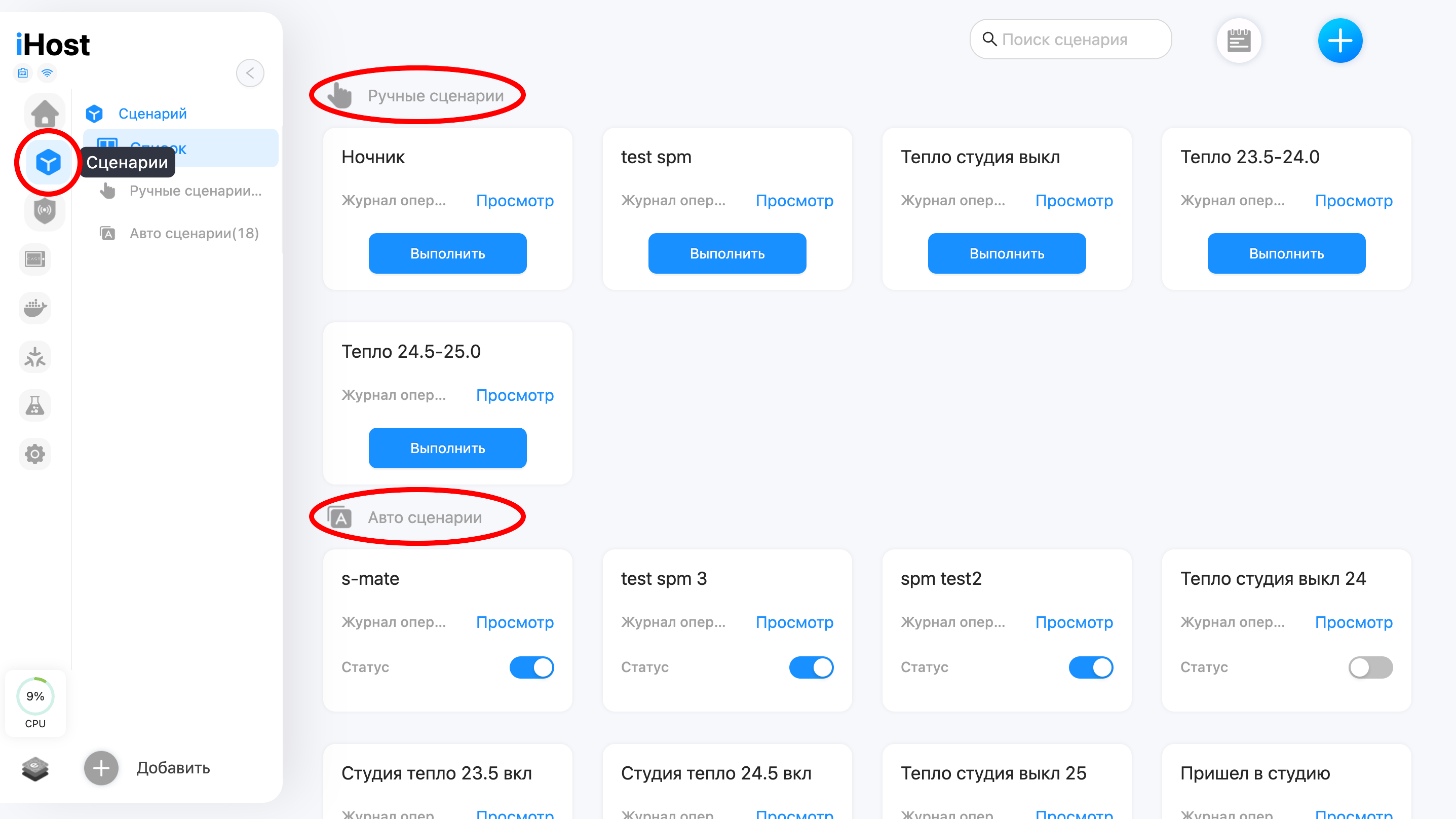
Task: Open the Security shield icon
Action: pos(45,211)
